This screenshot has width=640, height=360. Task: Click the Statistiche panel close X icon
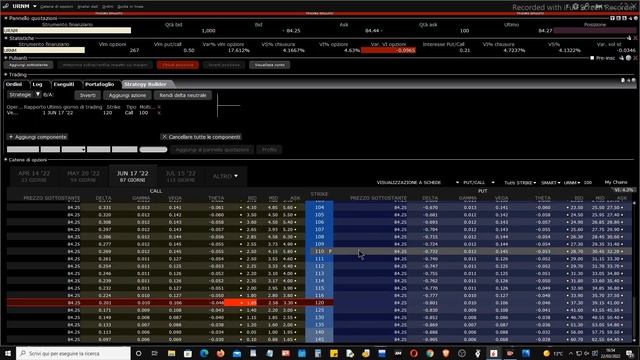[x=635, y=38]
